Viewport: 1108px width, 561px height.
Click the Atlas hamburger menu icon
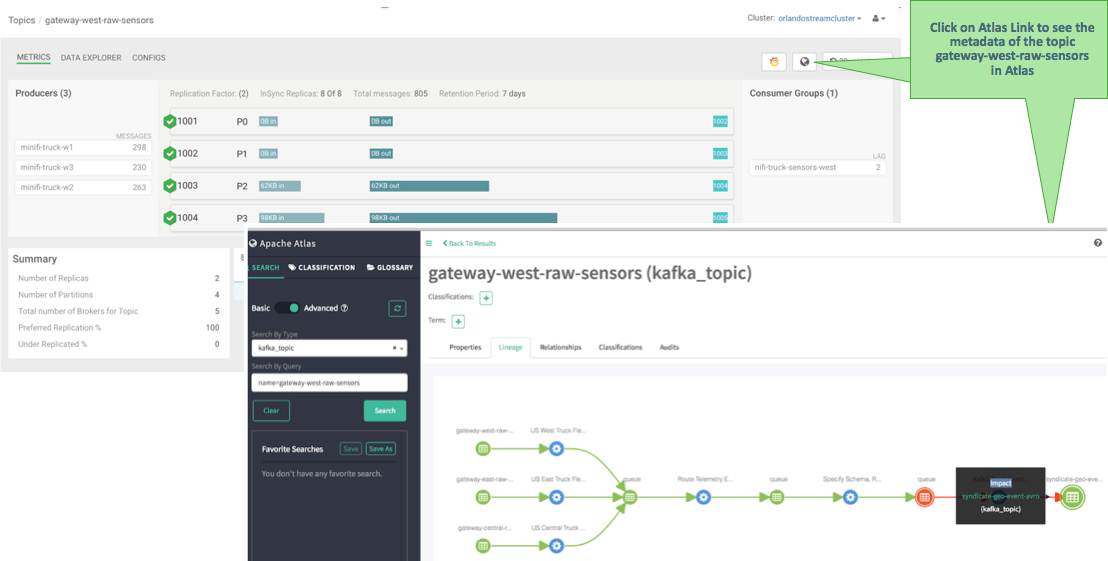tap(428, 243)
